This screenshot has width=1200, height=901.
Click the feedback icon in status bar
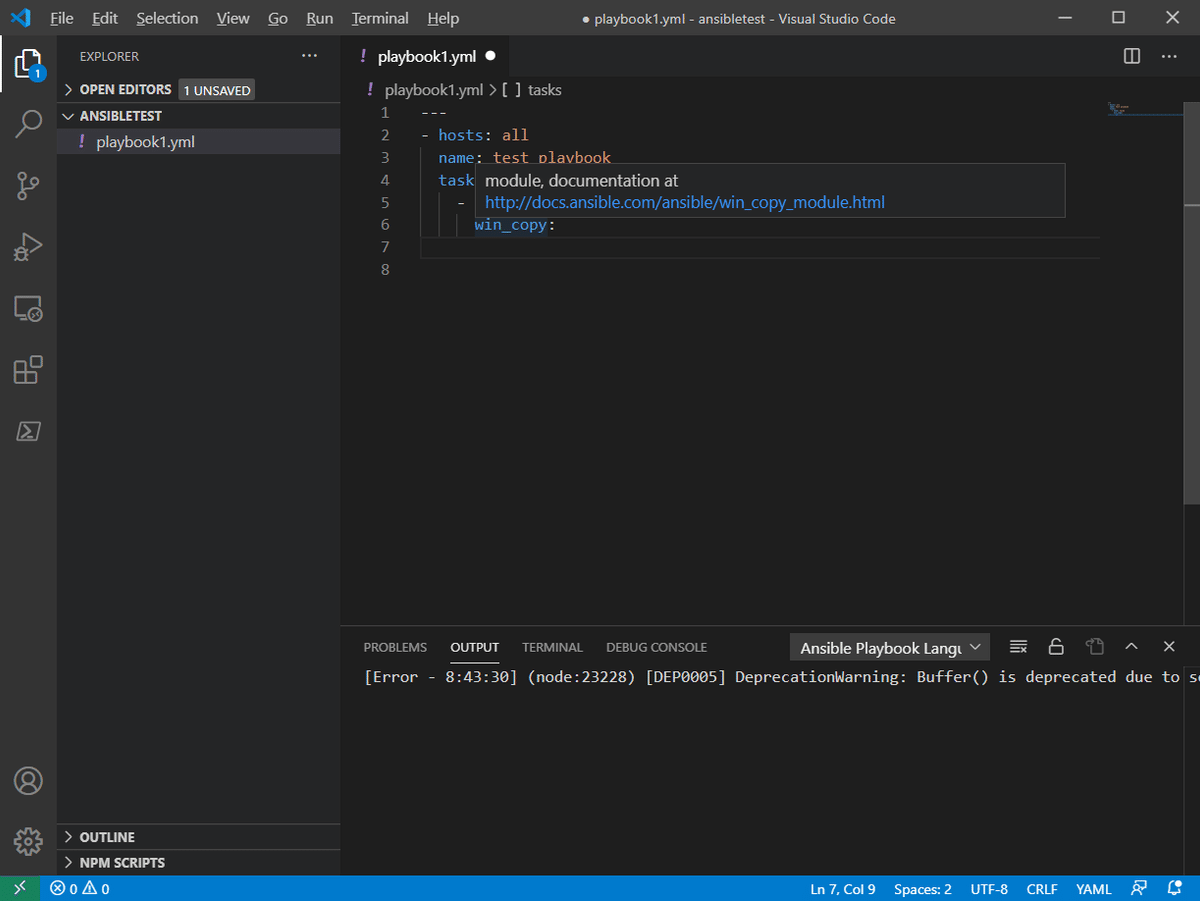pyautogui.click(x=1138, y=888)
